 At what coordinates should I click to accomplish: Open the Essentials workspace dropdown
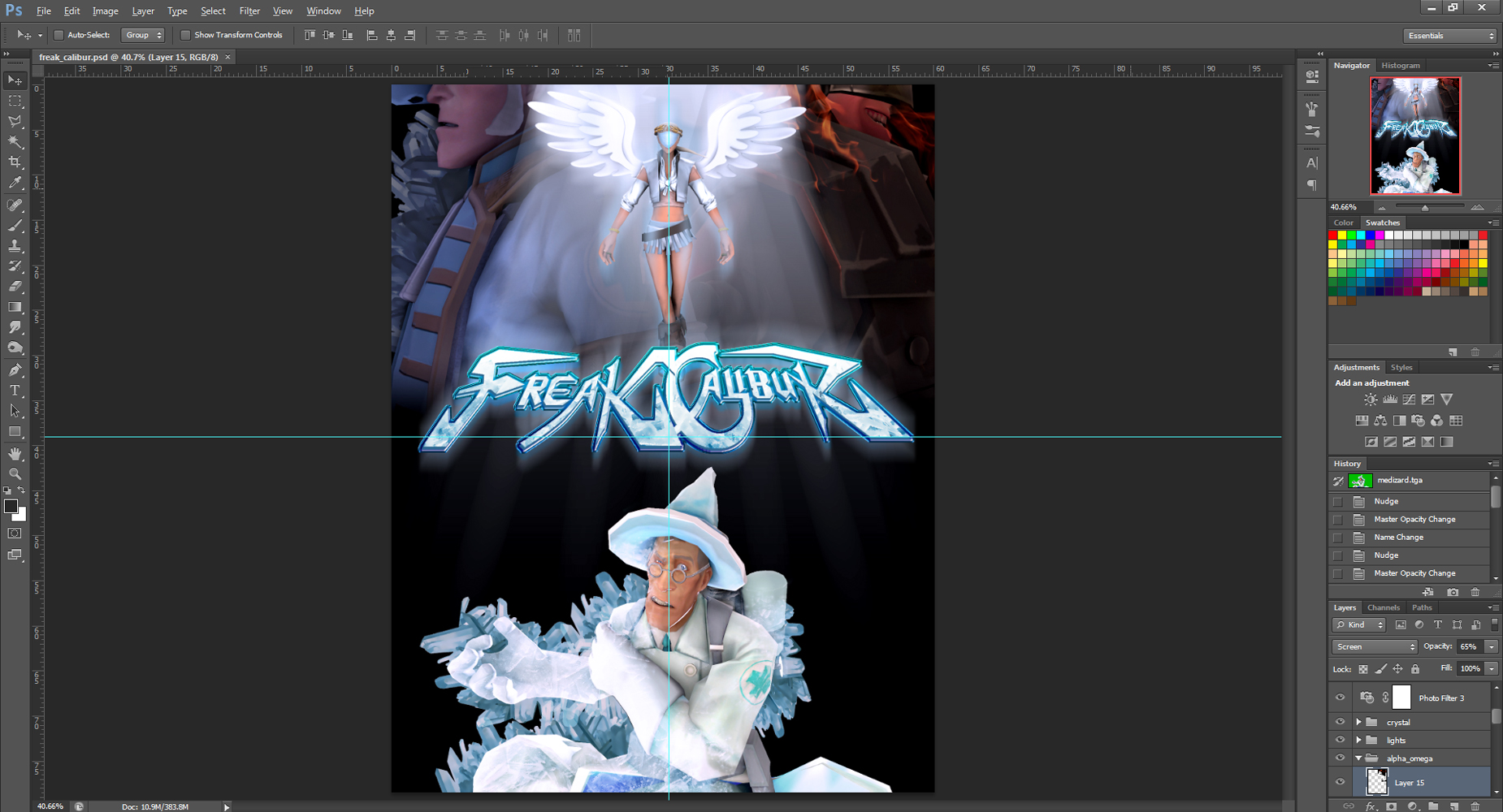(1450, 36)
